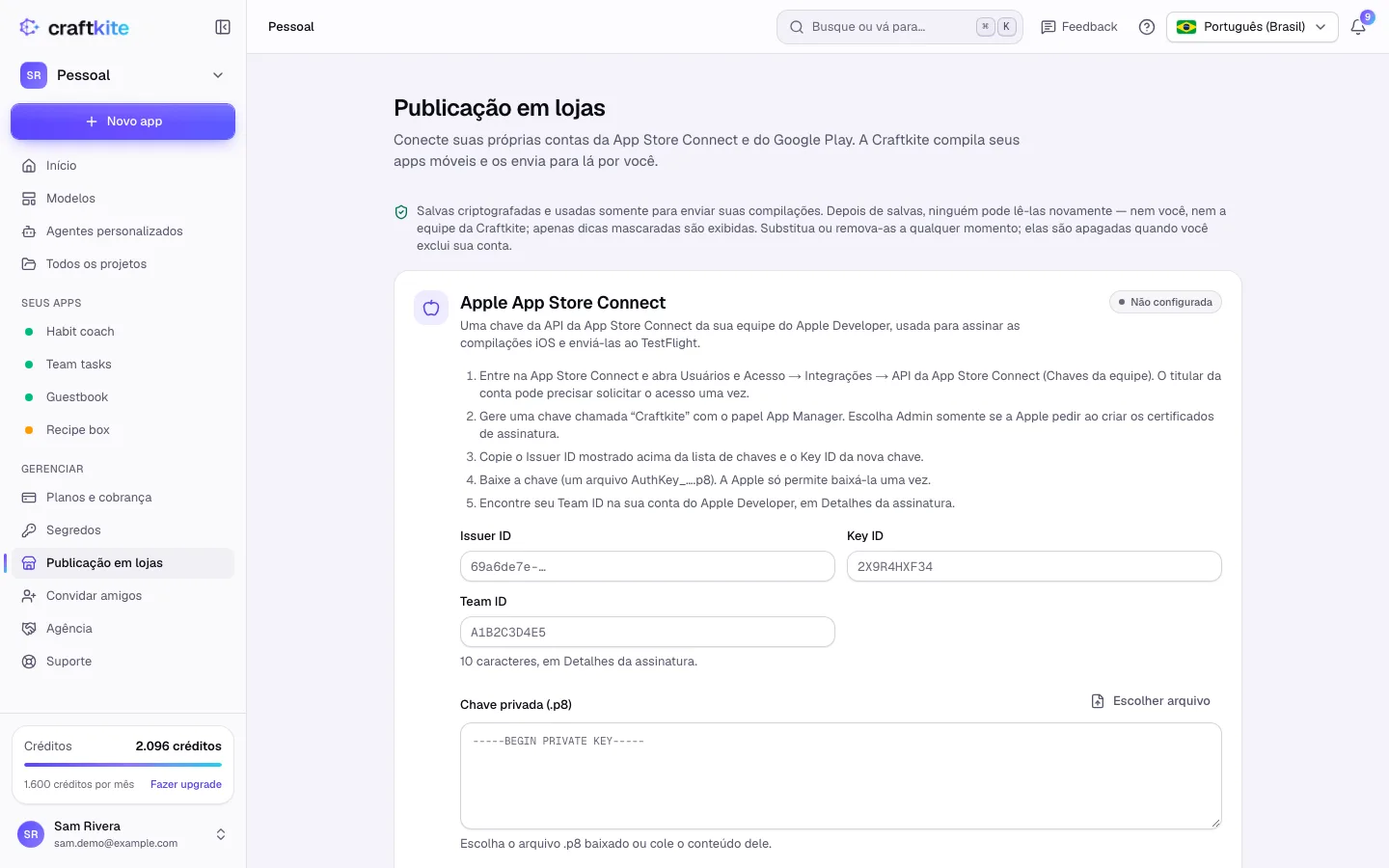Open the Guestbook app
The image size is (1389, 868).
[x=123, y=397]
